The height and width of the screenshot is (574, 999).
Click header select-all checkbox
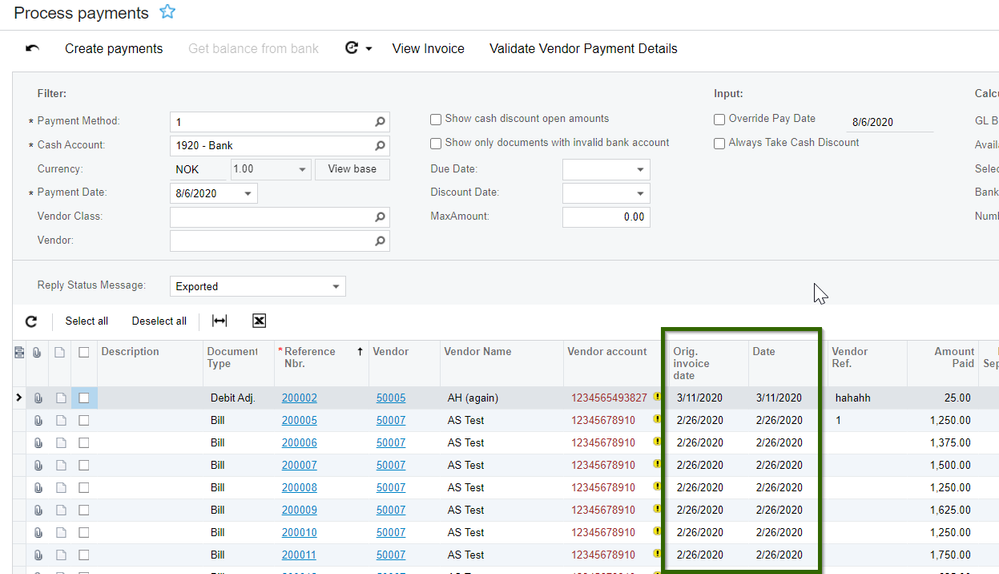(83, 352)
